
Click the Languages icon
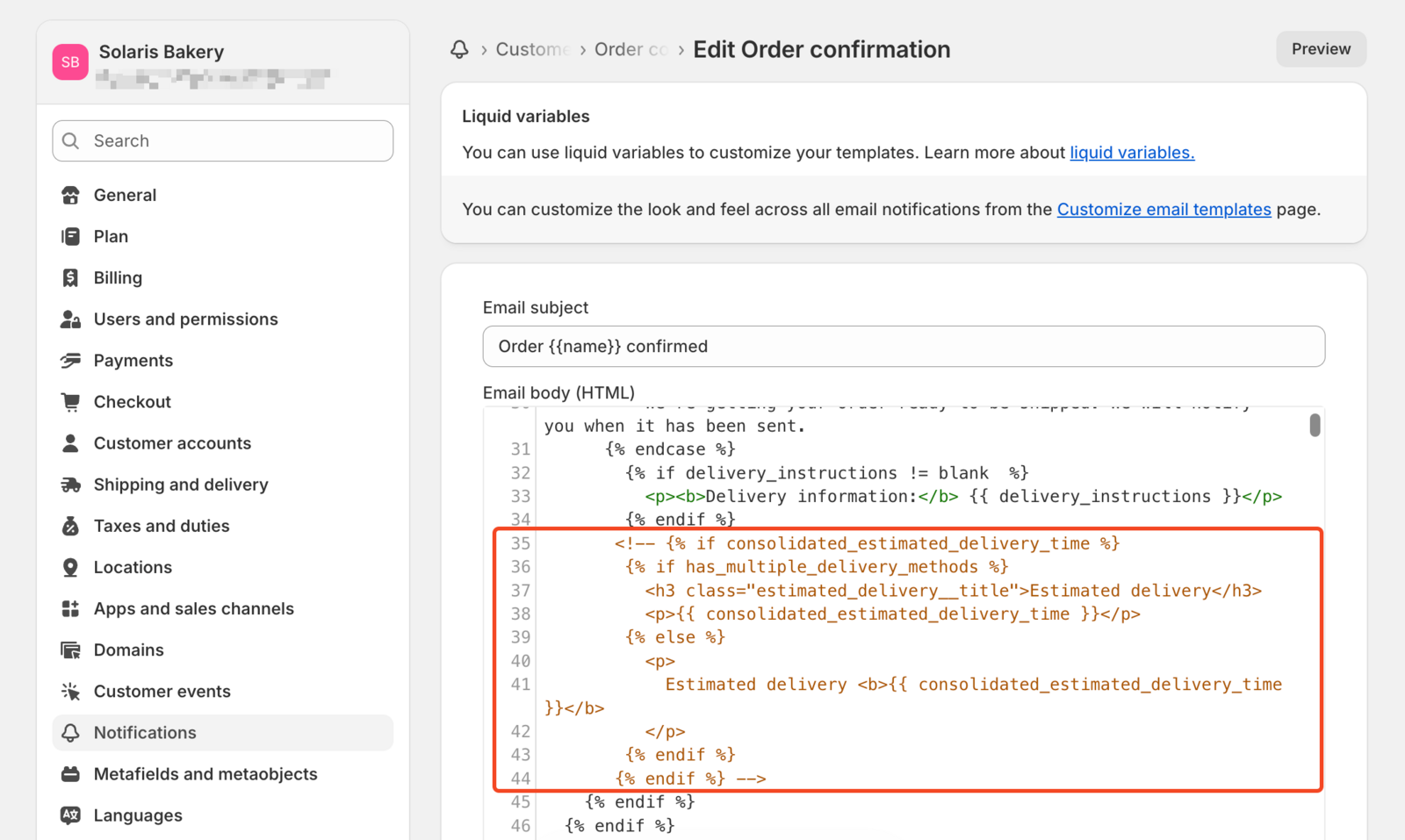[x=70, y=815]
